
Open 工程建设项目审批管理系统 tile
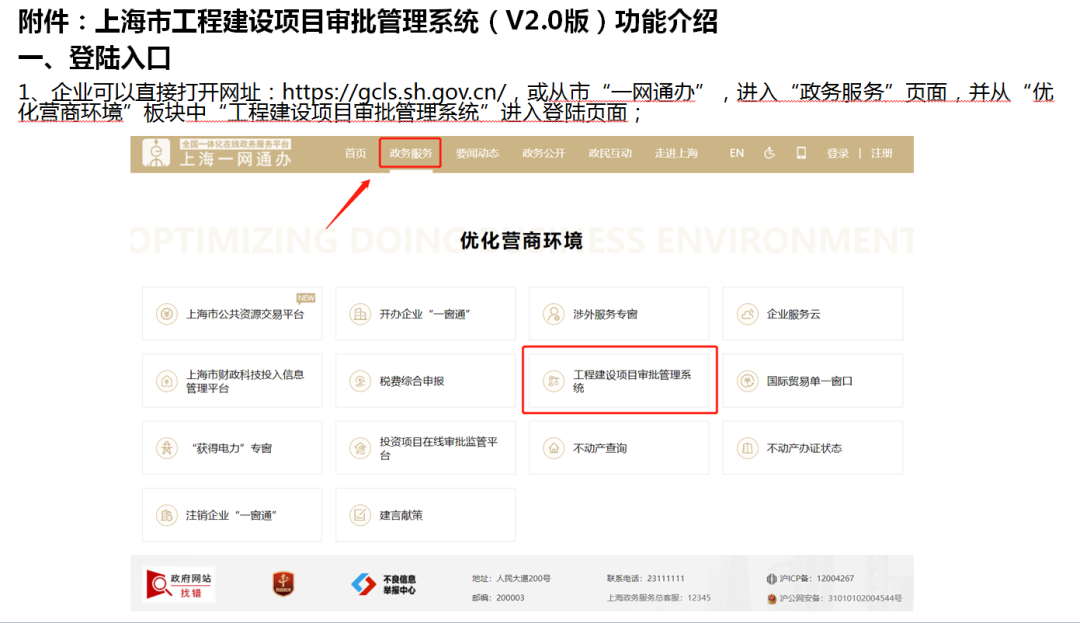click(620, 381)
